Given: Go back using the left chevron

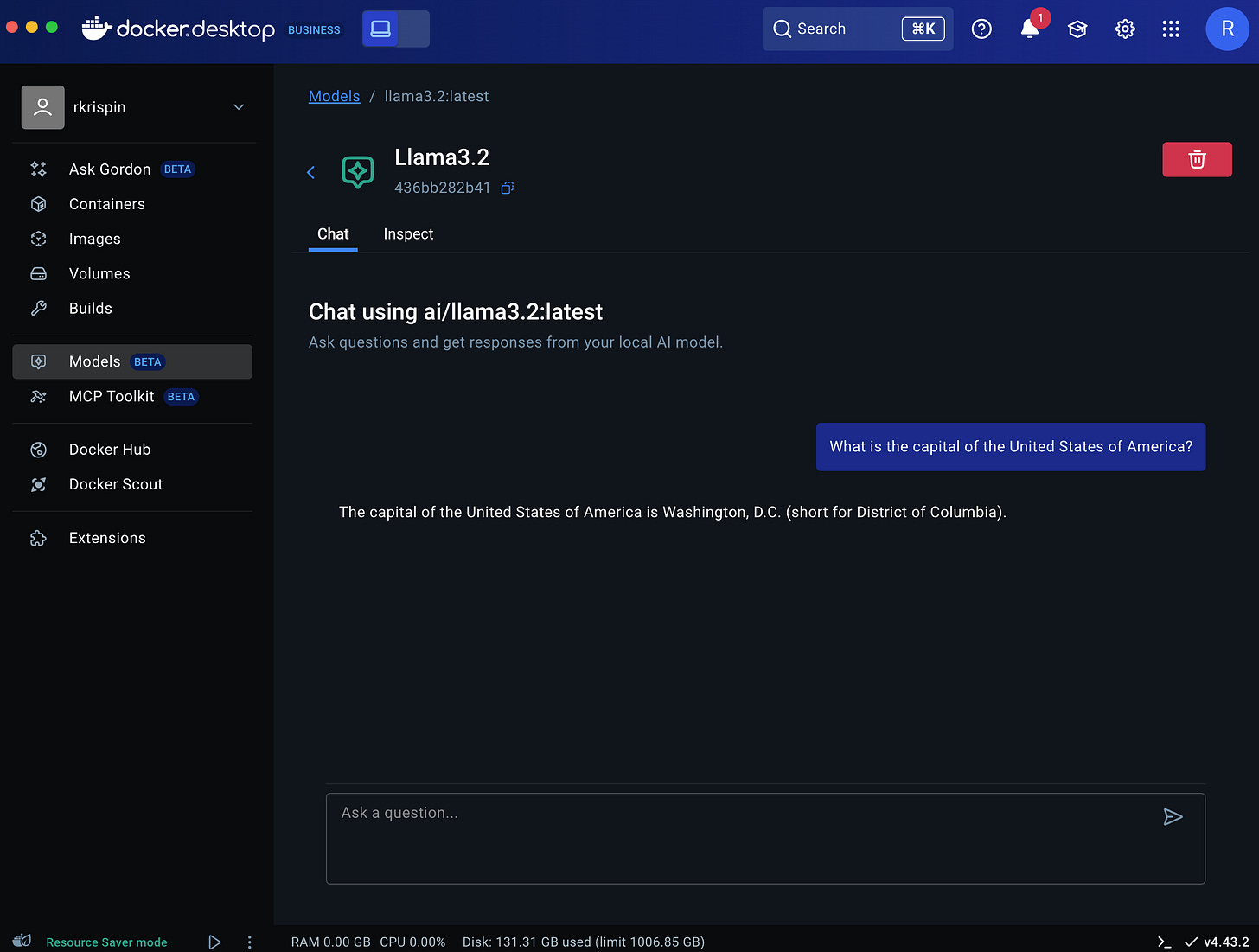Looking at the screenshot, I should click(x=310, y=172).
